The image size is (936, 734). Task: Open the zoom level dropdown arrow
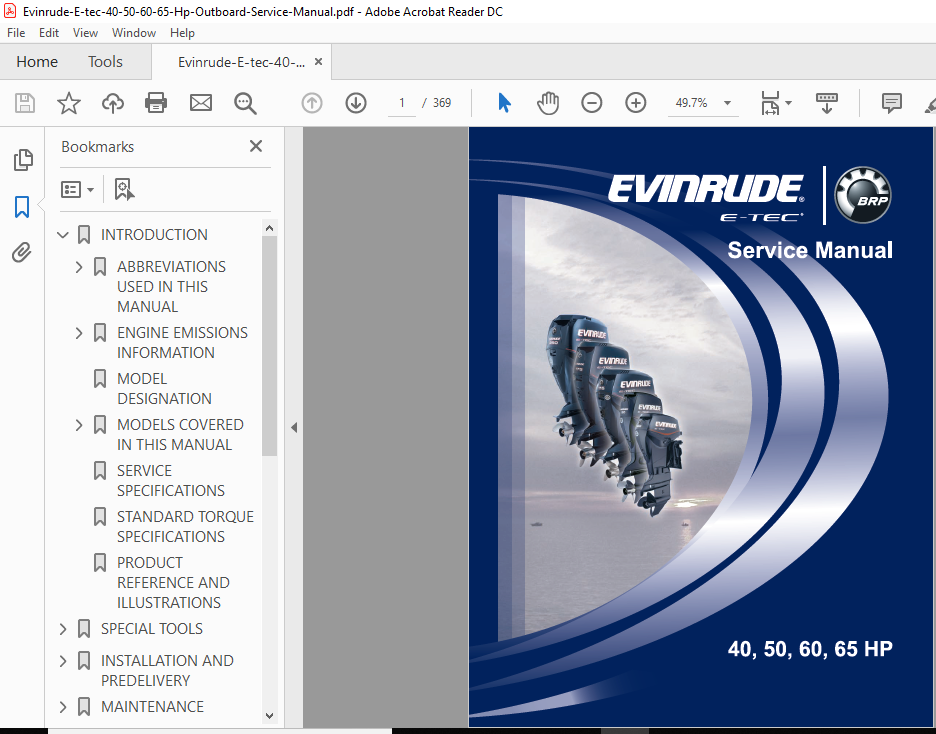pos(727,103)
